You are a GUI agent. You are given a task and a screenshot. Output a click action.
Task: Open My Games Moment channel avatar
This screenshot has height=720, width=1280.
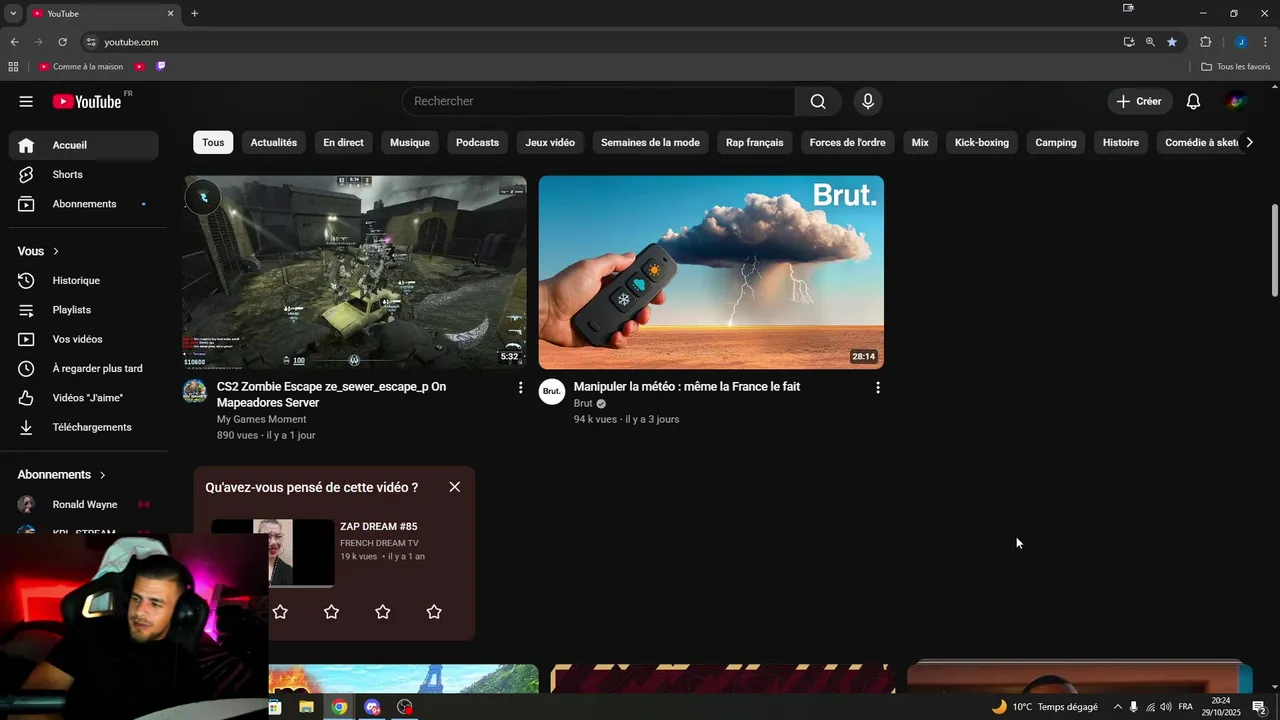pos(195,391)
